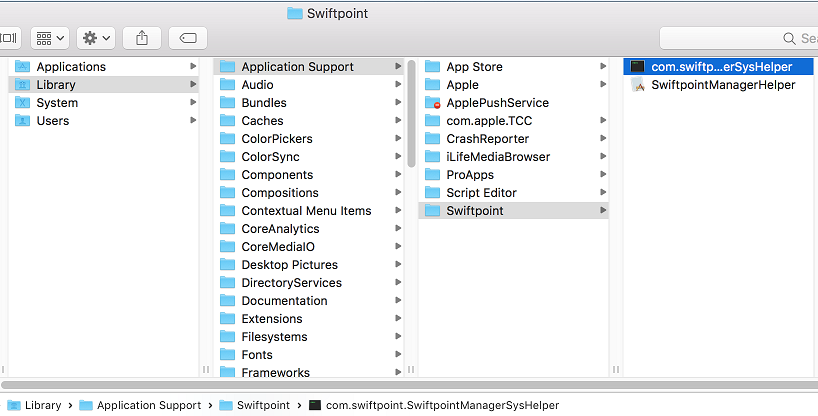Image resolution: width=818 pixels, height=416 pixels.
Task: Click the ProApps folder icon
Action: (432, 174)
